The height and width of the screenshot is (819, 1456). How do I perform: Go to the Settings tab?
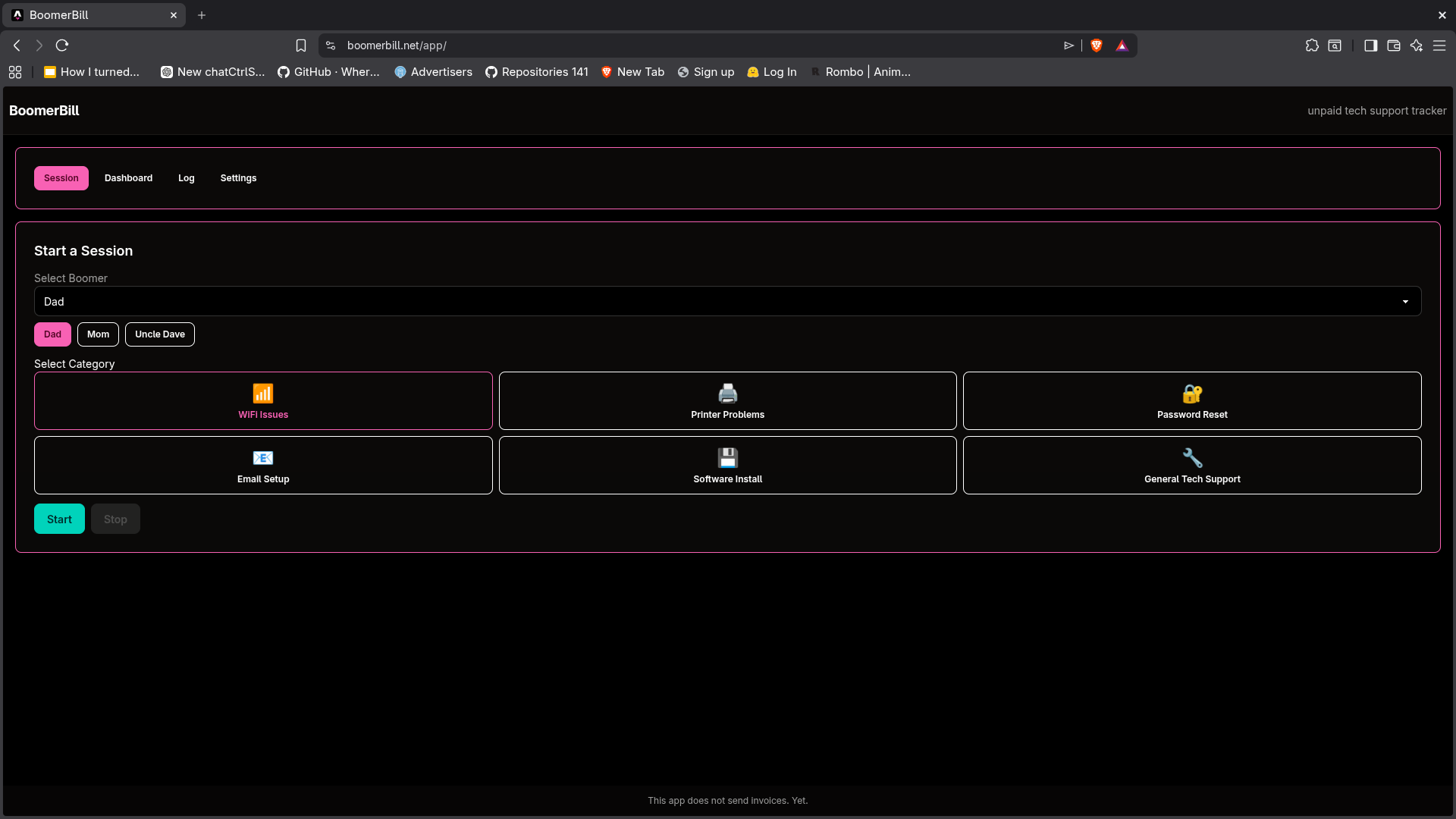click(x=238, y=178)
